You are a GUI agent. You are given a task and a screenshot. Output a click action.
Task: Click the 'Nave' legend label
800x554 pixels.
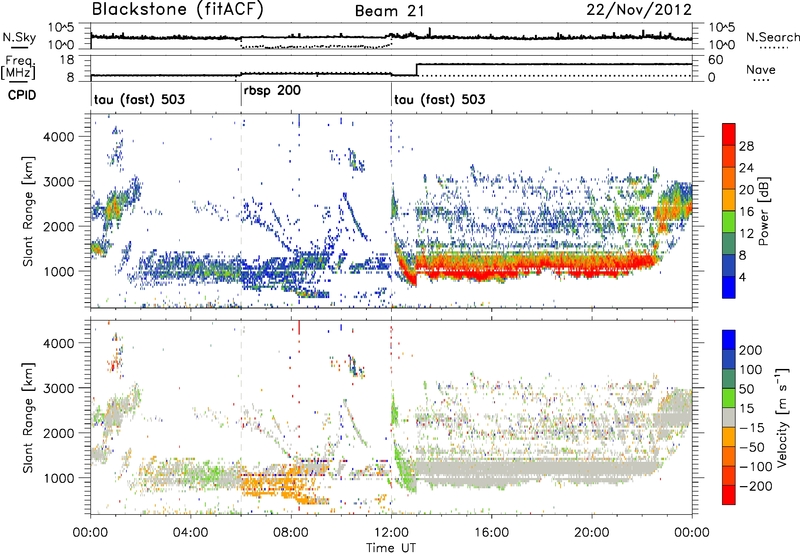tap(760, 70)
